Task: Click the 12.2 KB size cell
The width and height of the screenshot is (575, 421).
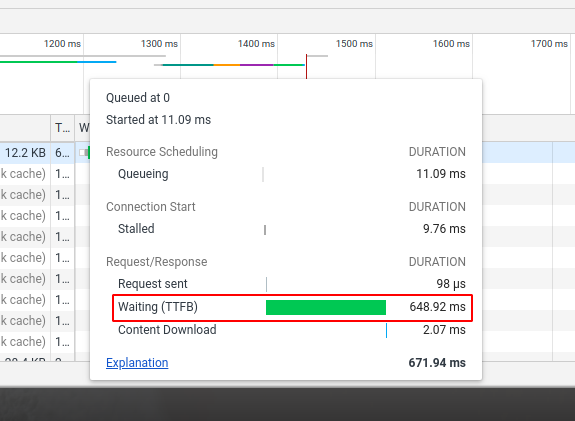Action: coord(25,153)
